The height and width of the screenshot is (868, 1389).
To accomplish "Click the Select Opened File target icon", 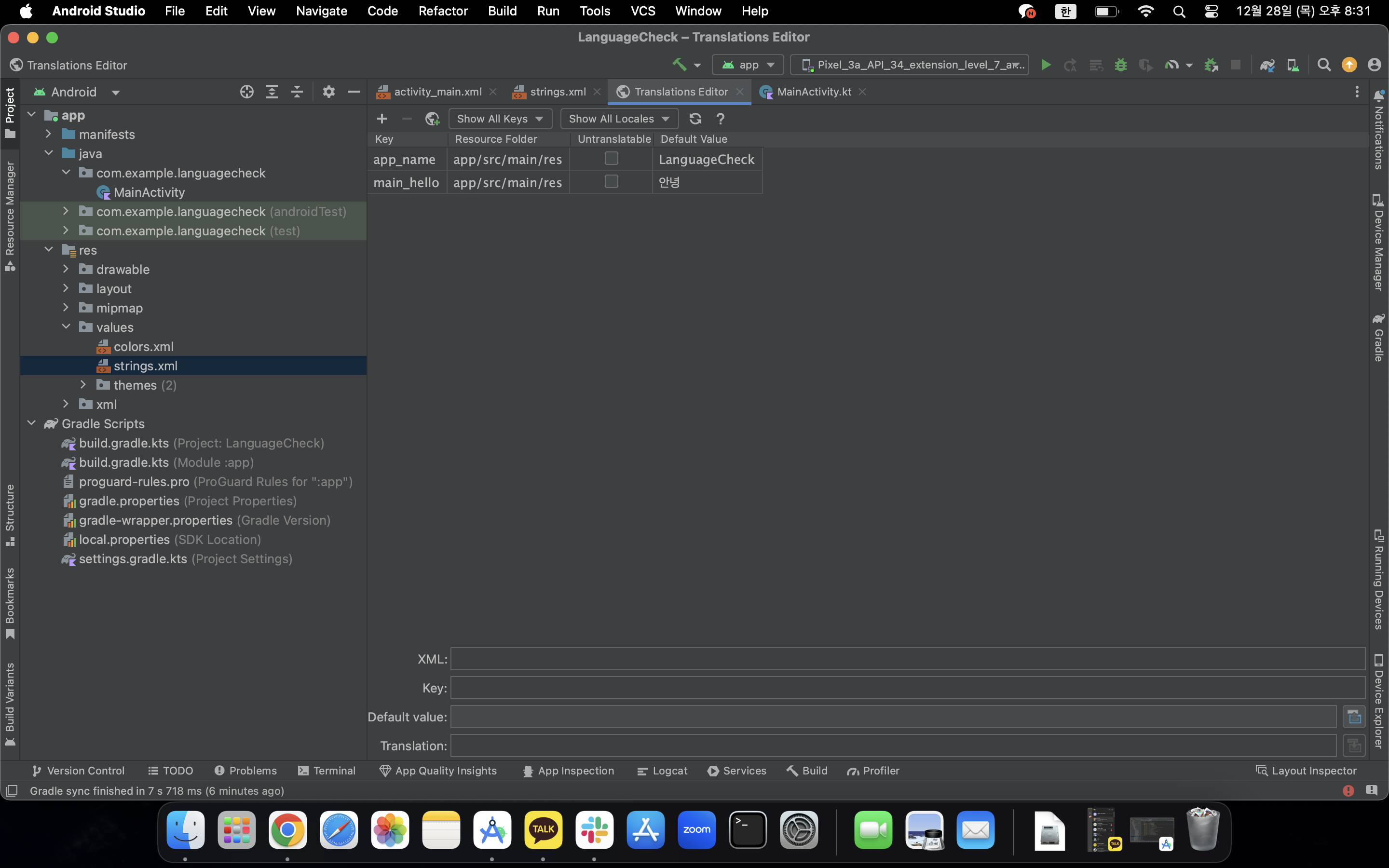I will click(x=247, y=92).
